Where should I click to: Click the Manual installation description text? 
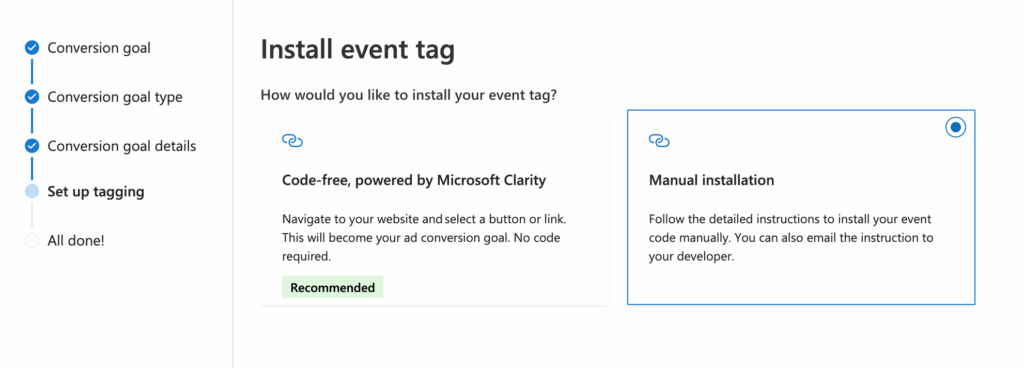click(791, 238)
